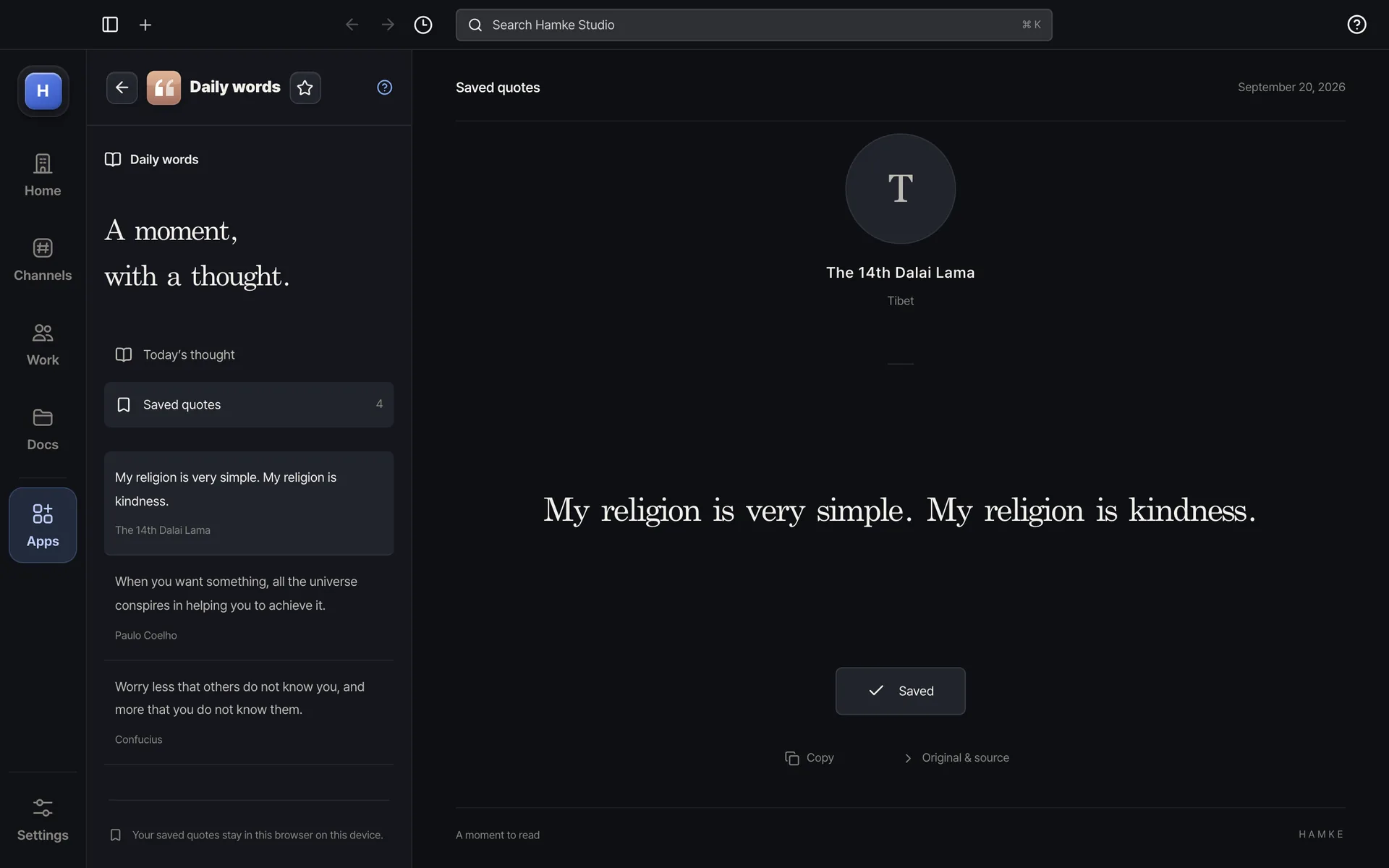Viewport: 1389px width, 868px height.
Task: Click the Saved quotes page heading
Action: click(498, 88)
